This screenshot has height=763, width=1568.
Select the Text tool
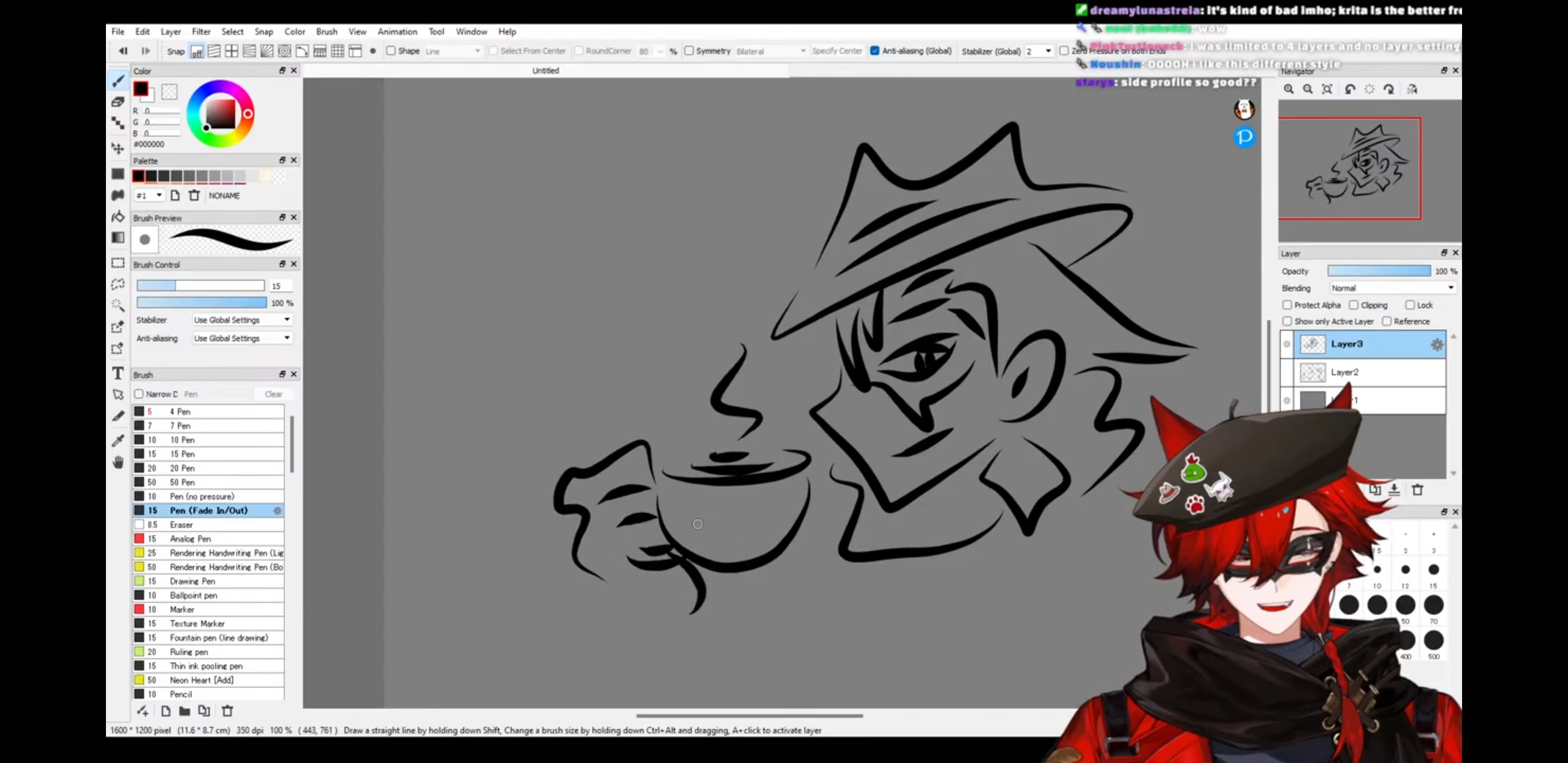click(x=118, y=373)
